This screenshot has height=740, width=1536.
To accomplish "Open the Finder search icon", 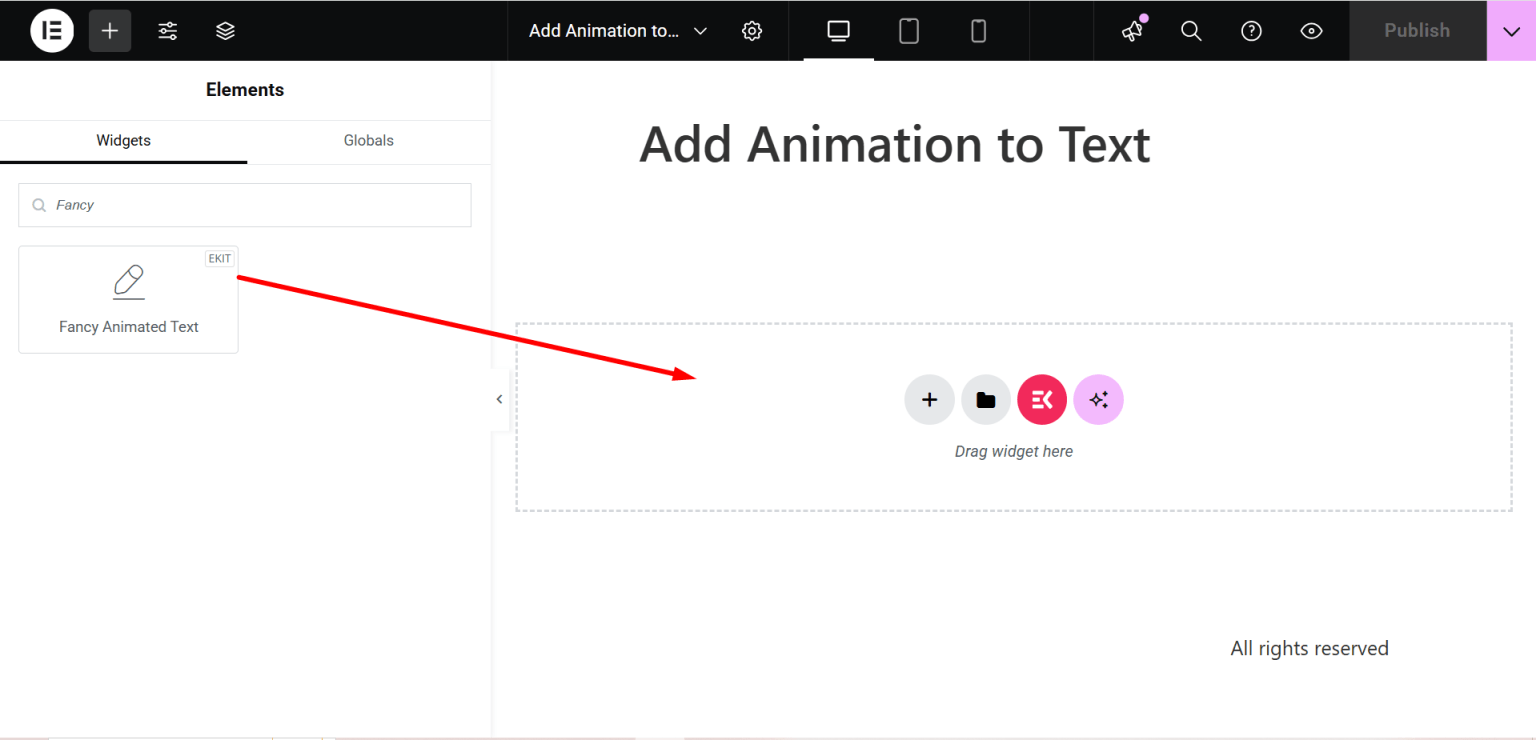I will click(1191, 30).
